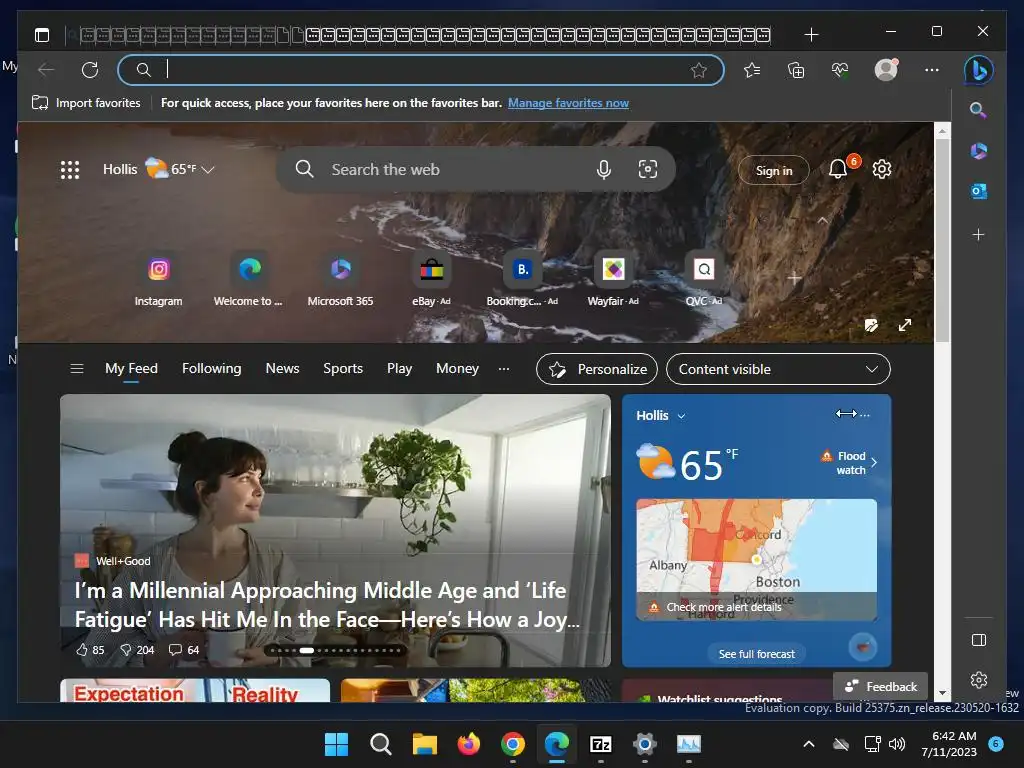Add a new quick link plus
Screen dimensions: 1024x768
click(x=794, y=278)
